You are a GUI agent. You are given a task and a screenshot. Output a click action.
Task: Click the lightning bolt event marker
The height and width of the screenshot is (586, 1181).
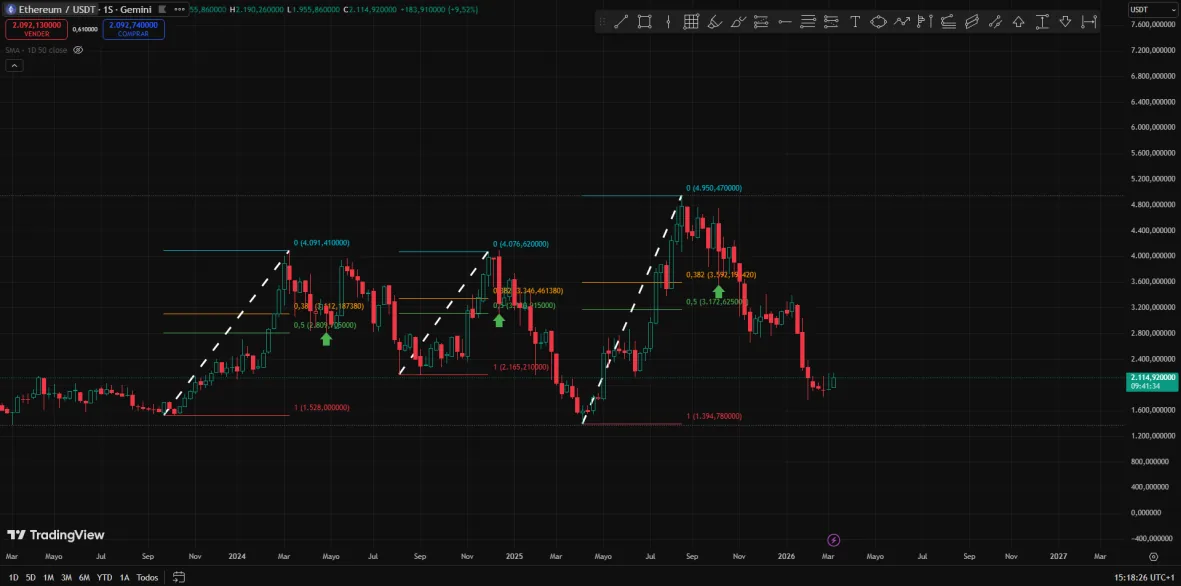click(x=833, y=540)
